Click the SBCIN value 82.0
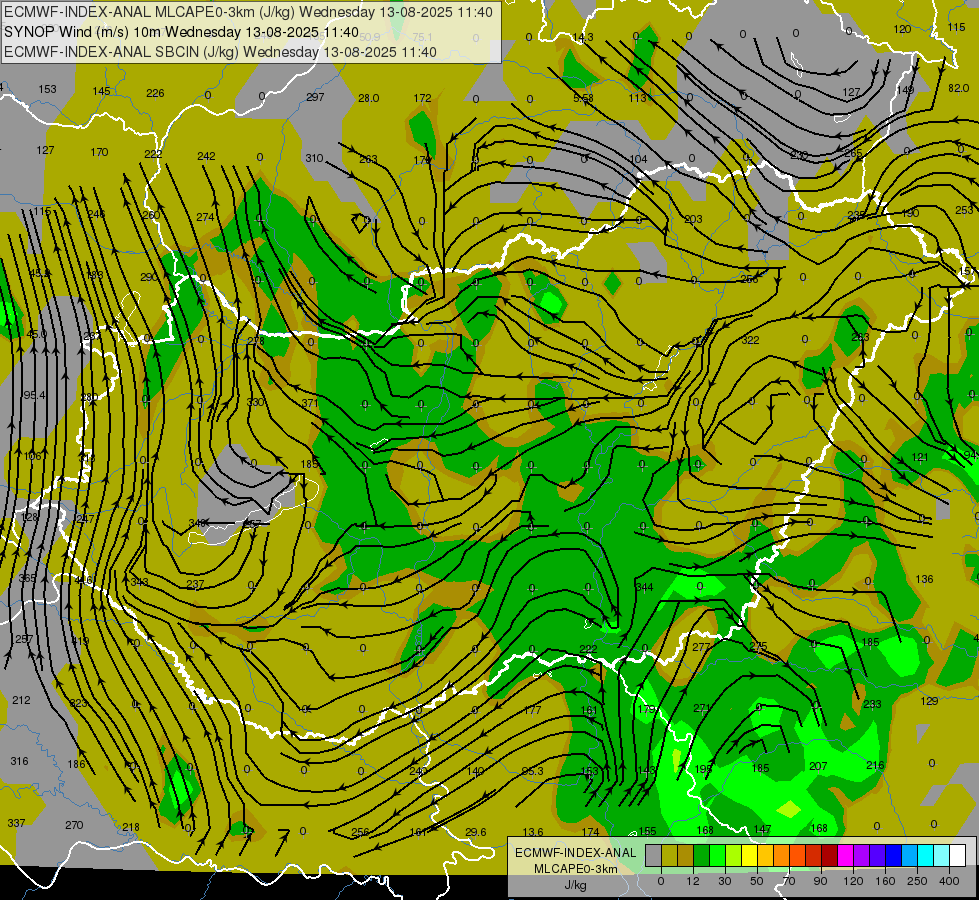The width and height of the screenshot is (979, 900). [958, 88]
